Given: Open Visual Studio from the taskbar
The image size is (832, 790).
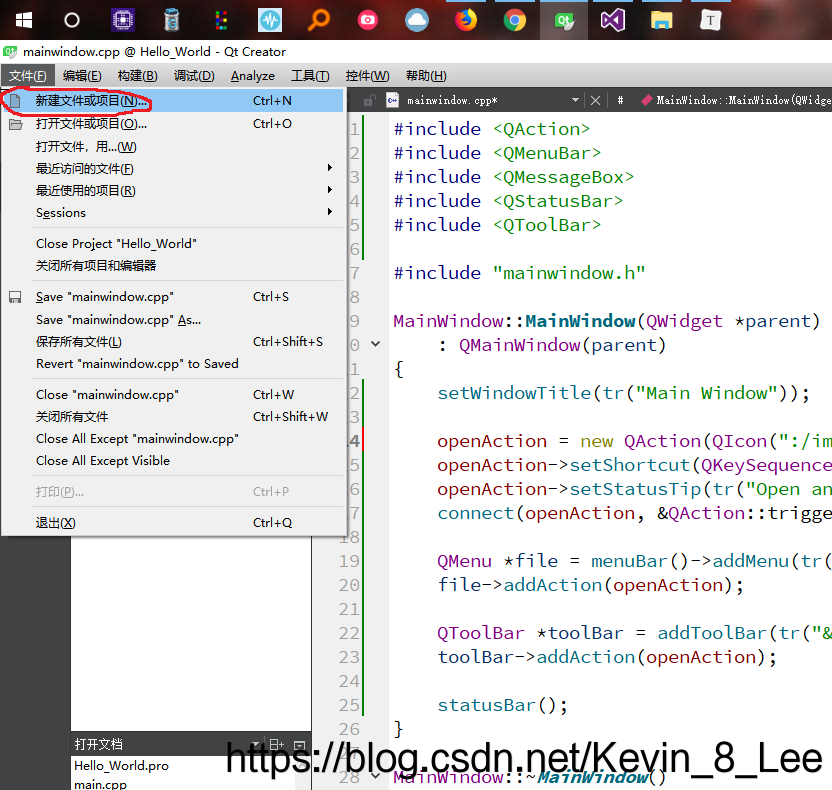Looking at the screenshot, I should (x=612, y=21).
